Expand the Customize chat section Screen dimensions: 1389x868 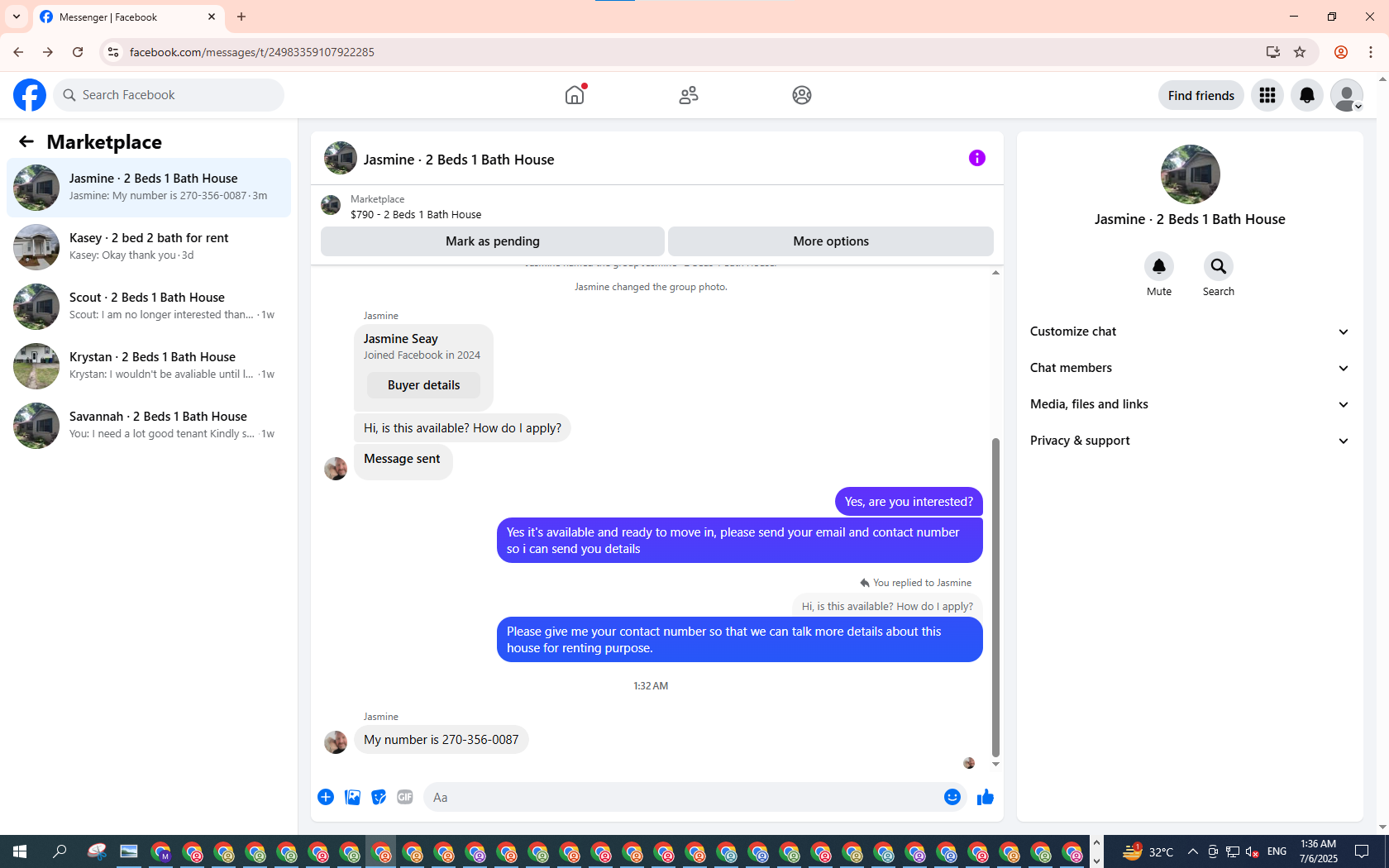coord(1190,331)
